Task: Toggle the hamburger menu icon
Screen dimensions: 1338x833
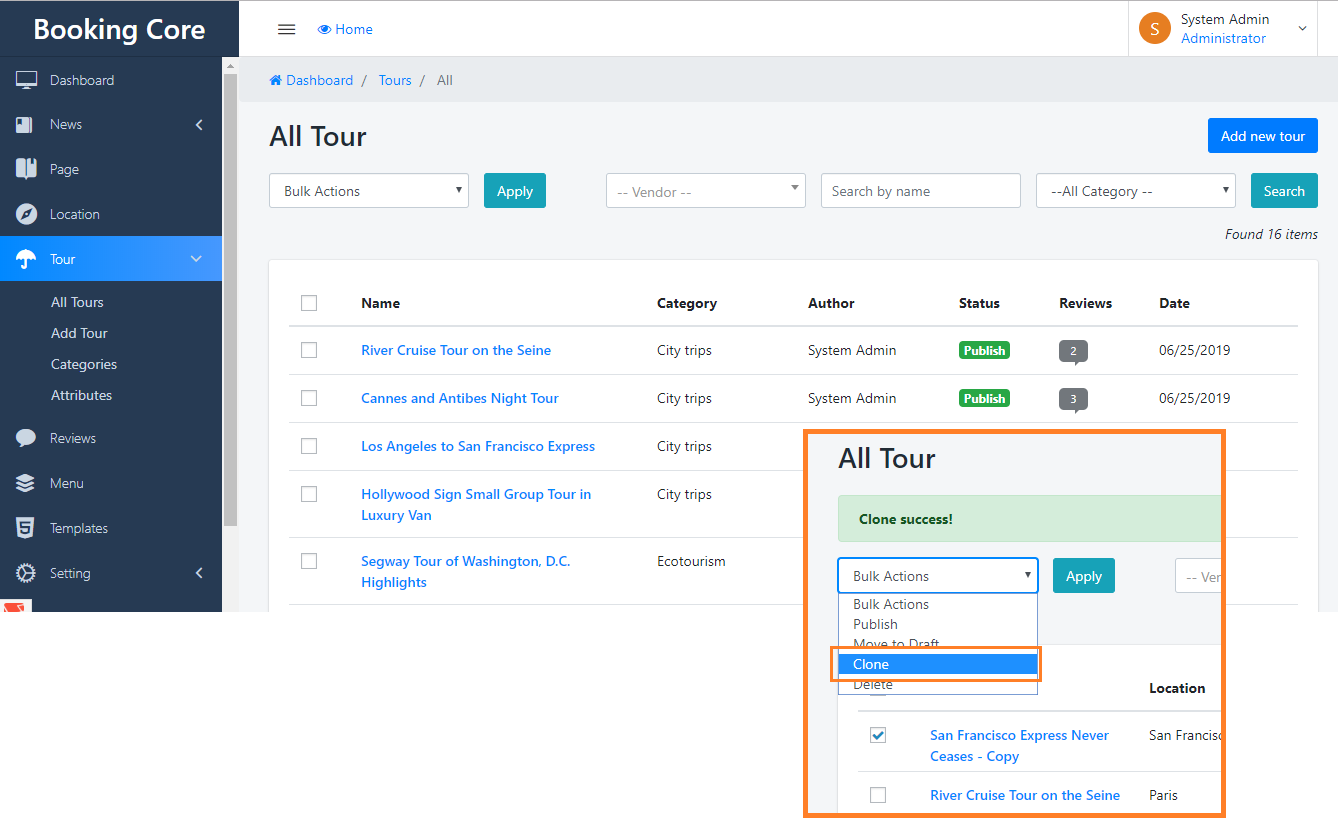Action: [286, 29]
